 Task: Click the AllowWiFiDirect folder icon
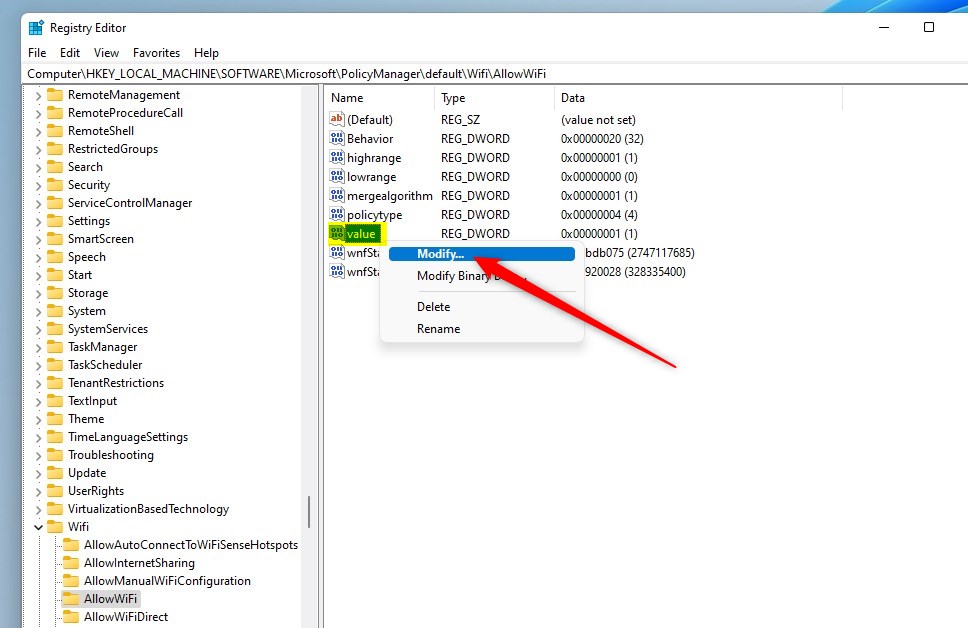click(72, 617)
